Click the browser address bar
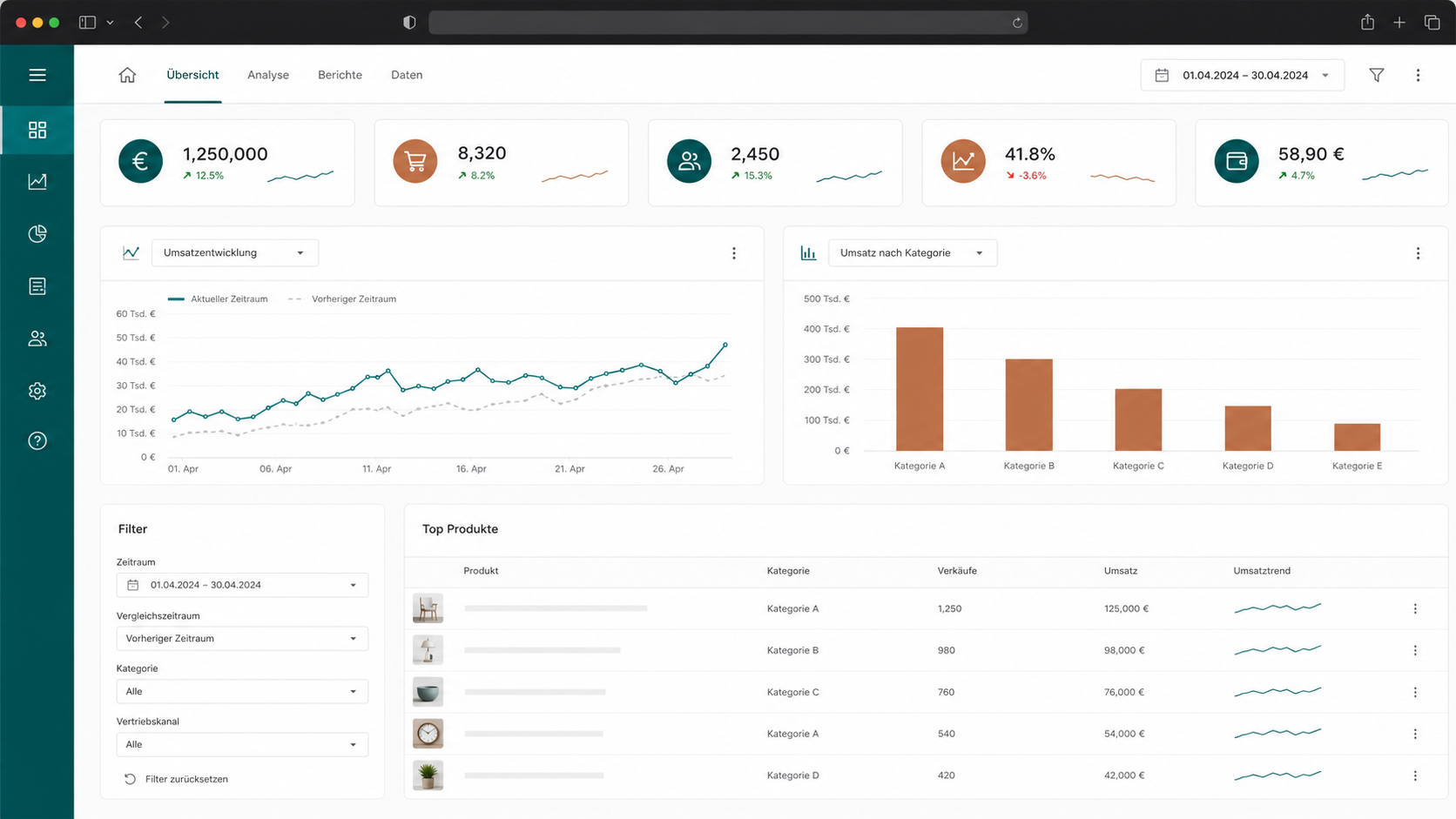The width and height of the screenshot is (1456, 819). coord(728,23)
